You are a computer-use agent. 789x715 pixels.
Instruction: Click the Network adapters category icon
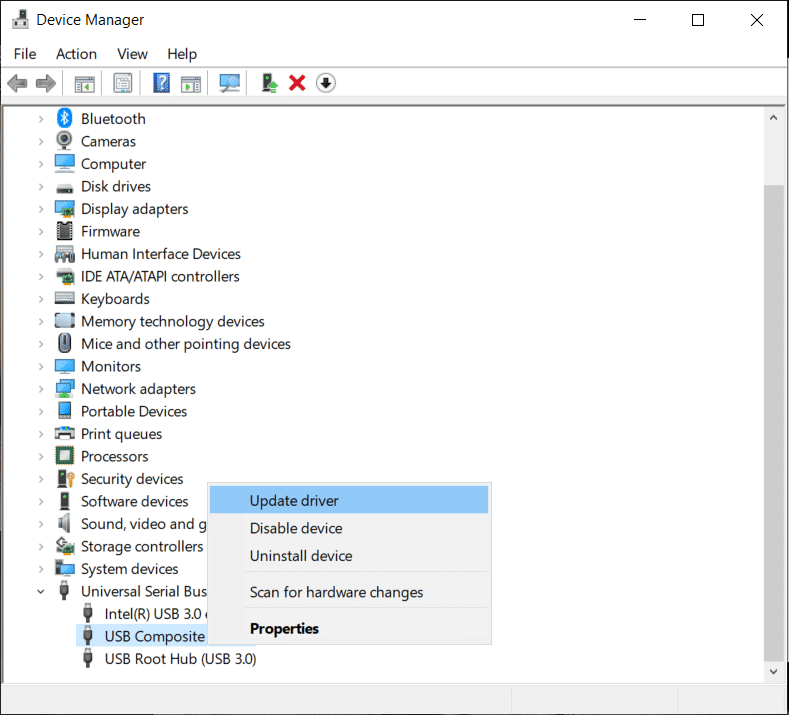(64, 388)
